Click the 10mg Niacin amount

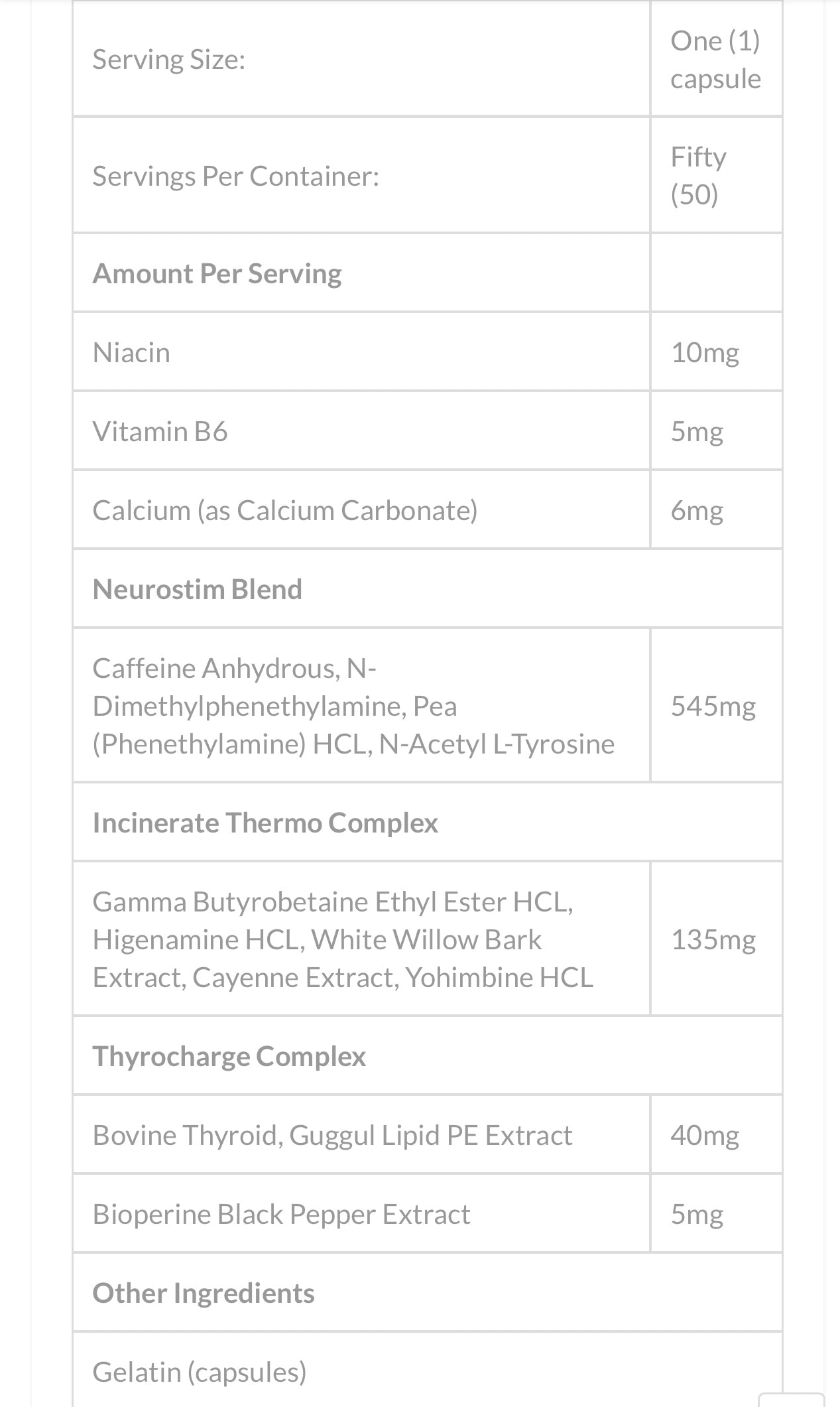(705, 352)
